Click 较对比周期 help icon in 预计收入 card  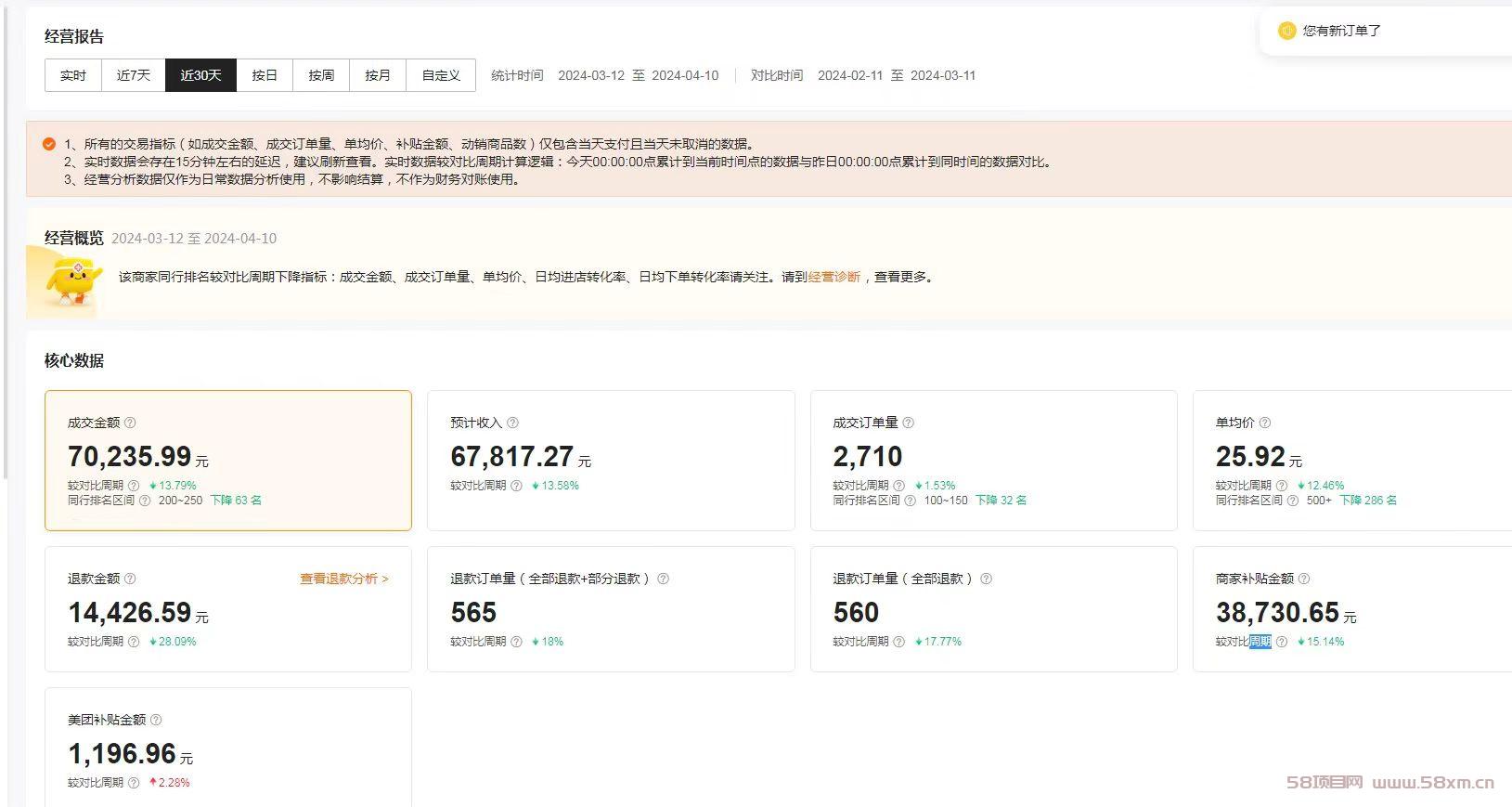[516, 486]
